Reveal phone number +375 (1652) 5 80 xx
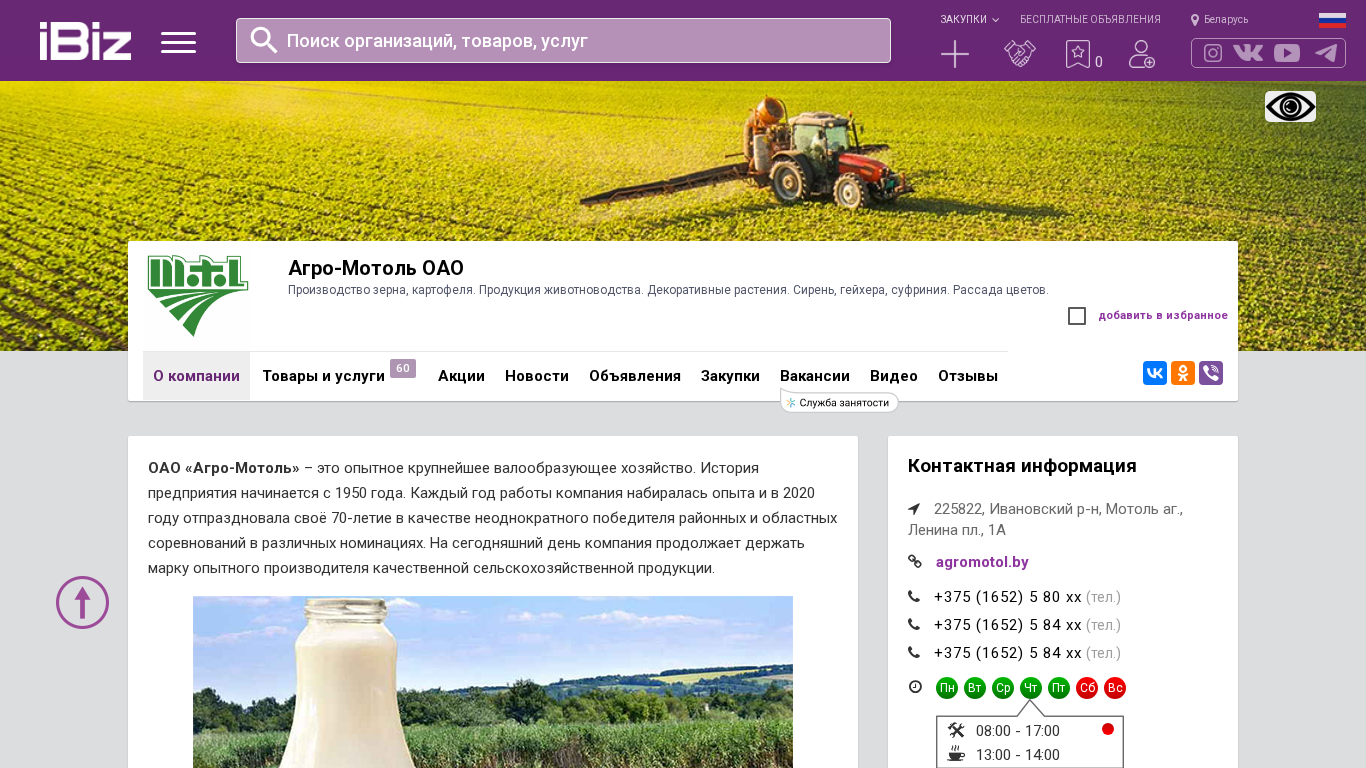 pyautogui.click(x=1008, y=597)
